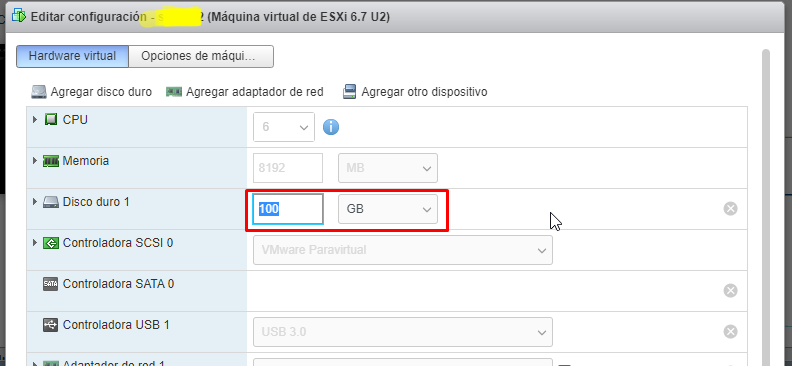Remove Disco duro 1 with X icon
Screen dimensions: 792x366
pos(730,208)
